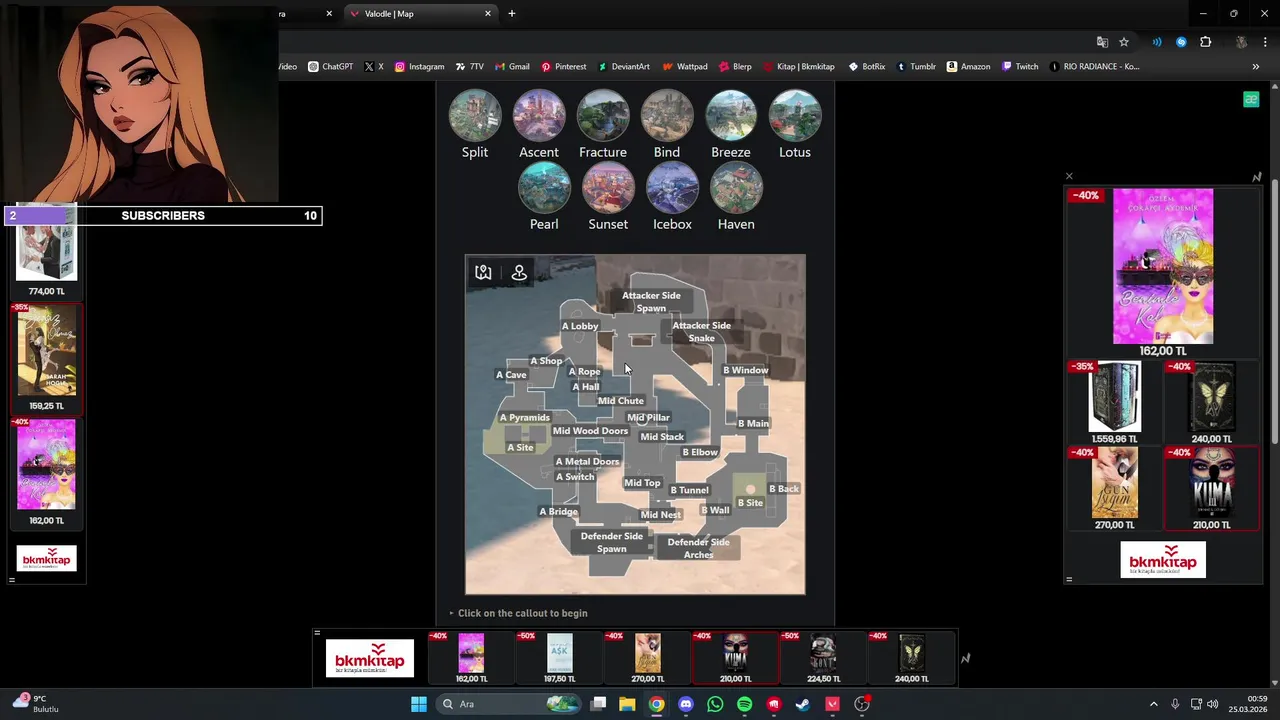Click the teal icon near the page's right edge
Image resolution: width=1280 pixels, height=720 pixels.
pos(1250,99)
